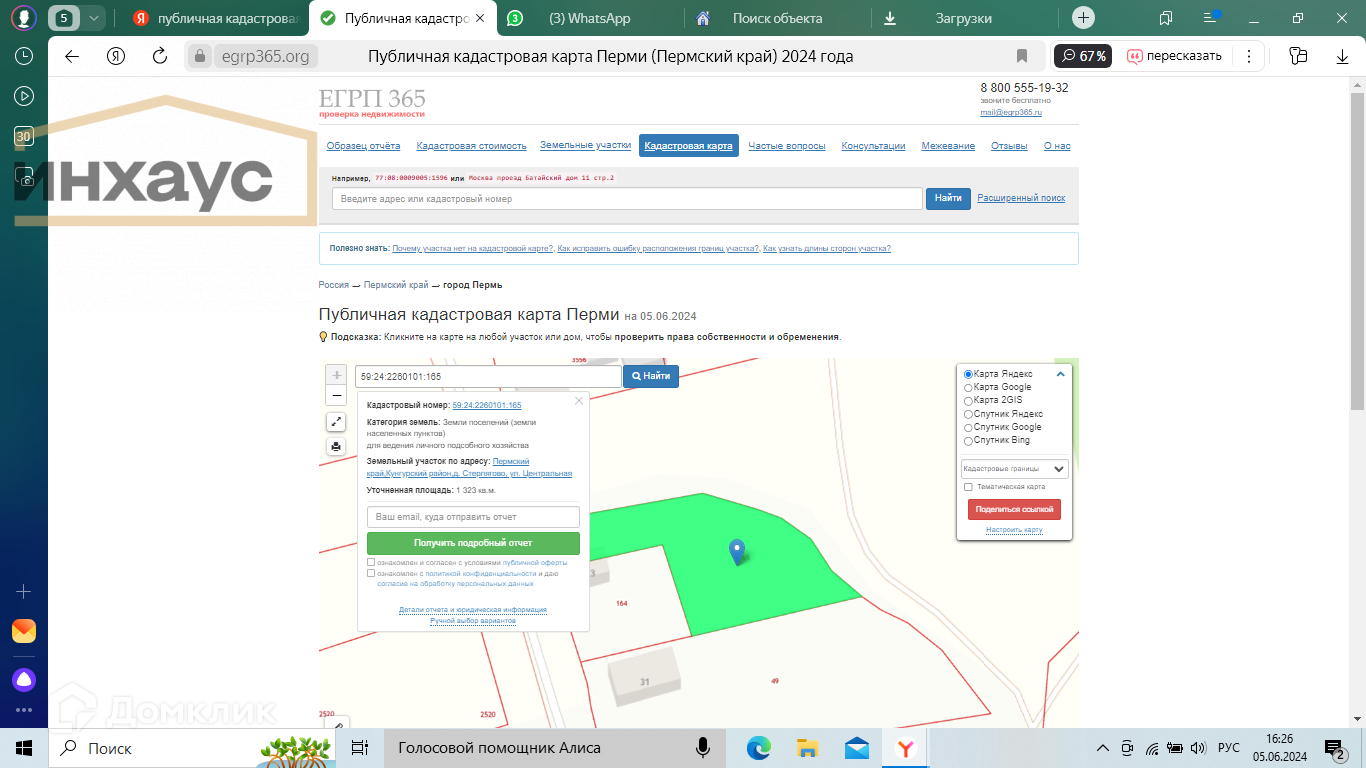Click Получить подробный отчет button

pyautogui.click(x=473, y=543)
